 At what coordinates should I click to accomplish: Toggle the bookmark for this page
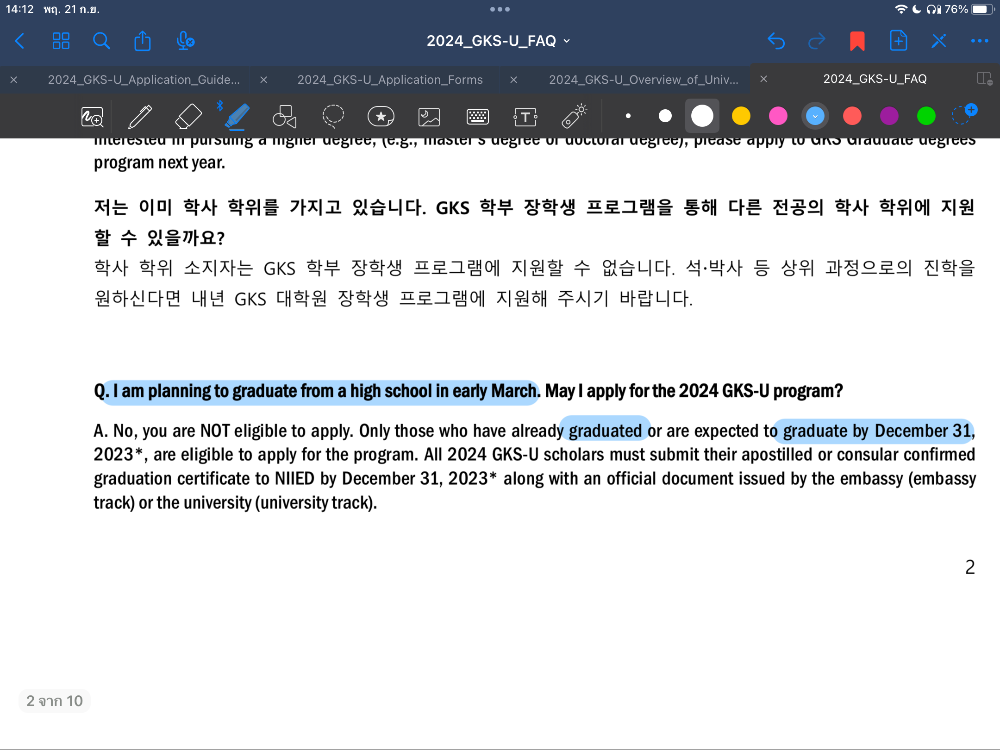click(x=857, y=41)
